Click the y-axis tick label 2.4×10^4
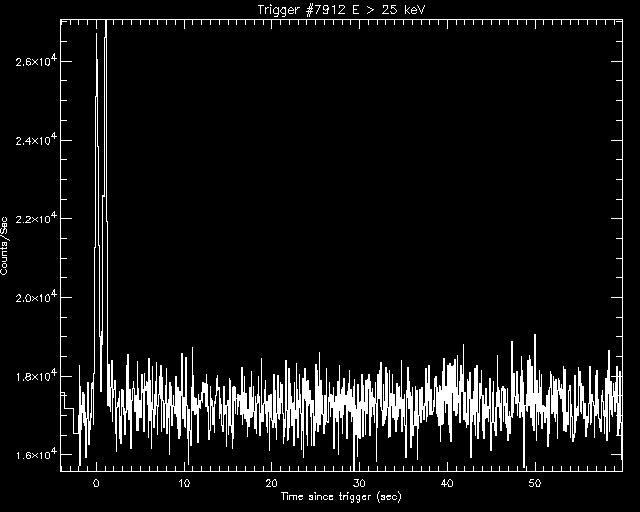The image size is (640, 512). click(x=35, y=140)
